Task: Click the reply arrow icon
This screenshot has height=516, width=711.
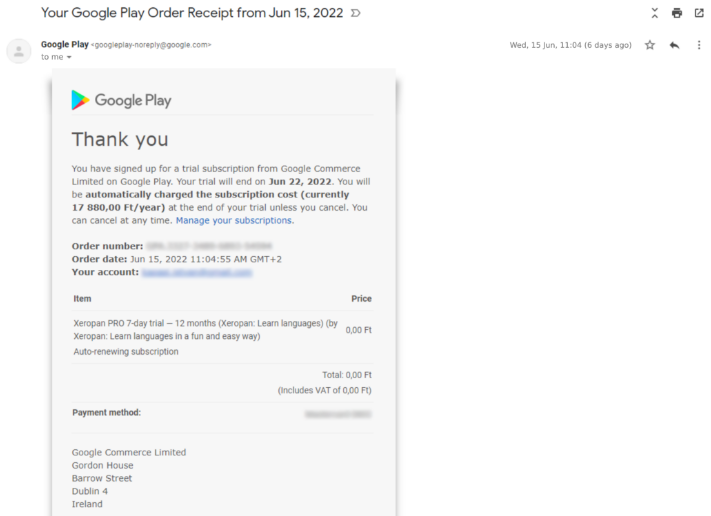Action: point(674,45)
